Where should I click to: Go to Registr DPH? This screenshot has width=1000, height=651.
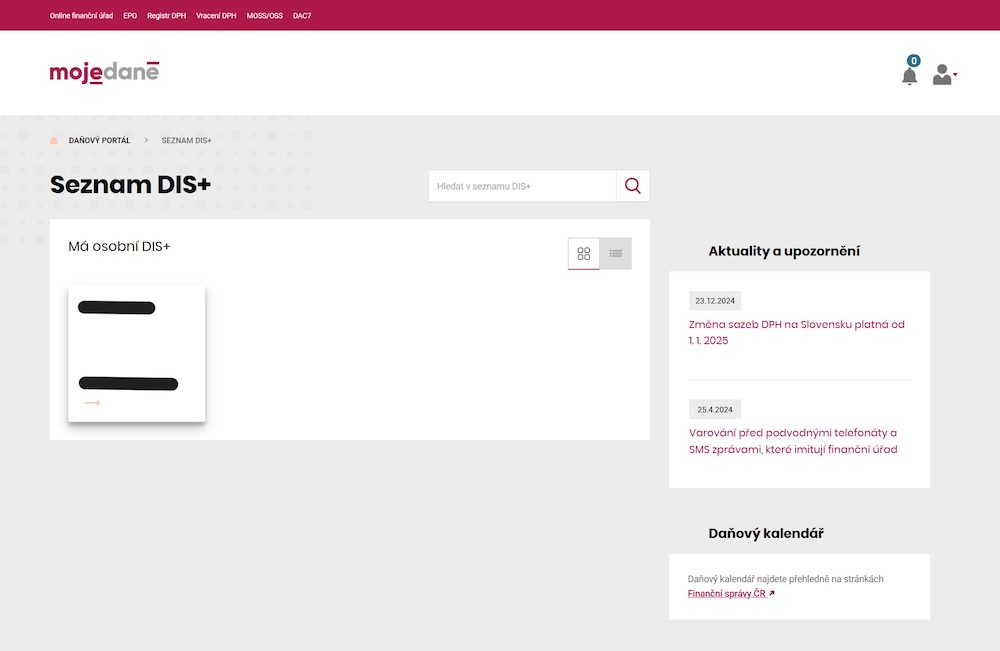tap(166, 16)
